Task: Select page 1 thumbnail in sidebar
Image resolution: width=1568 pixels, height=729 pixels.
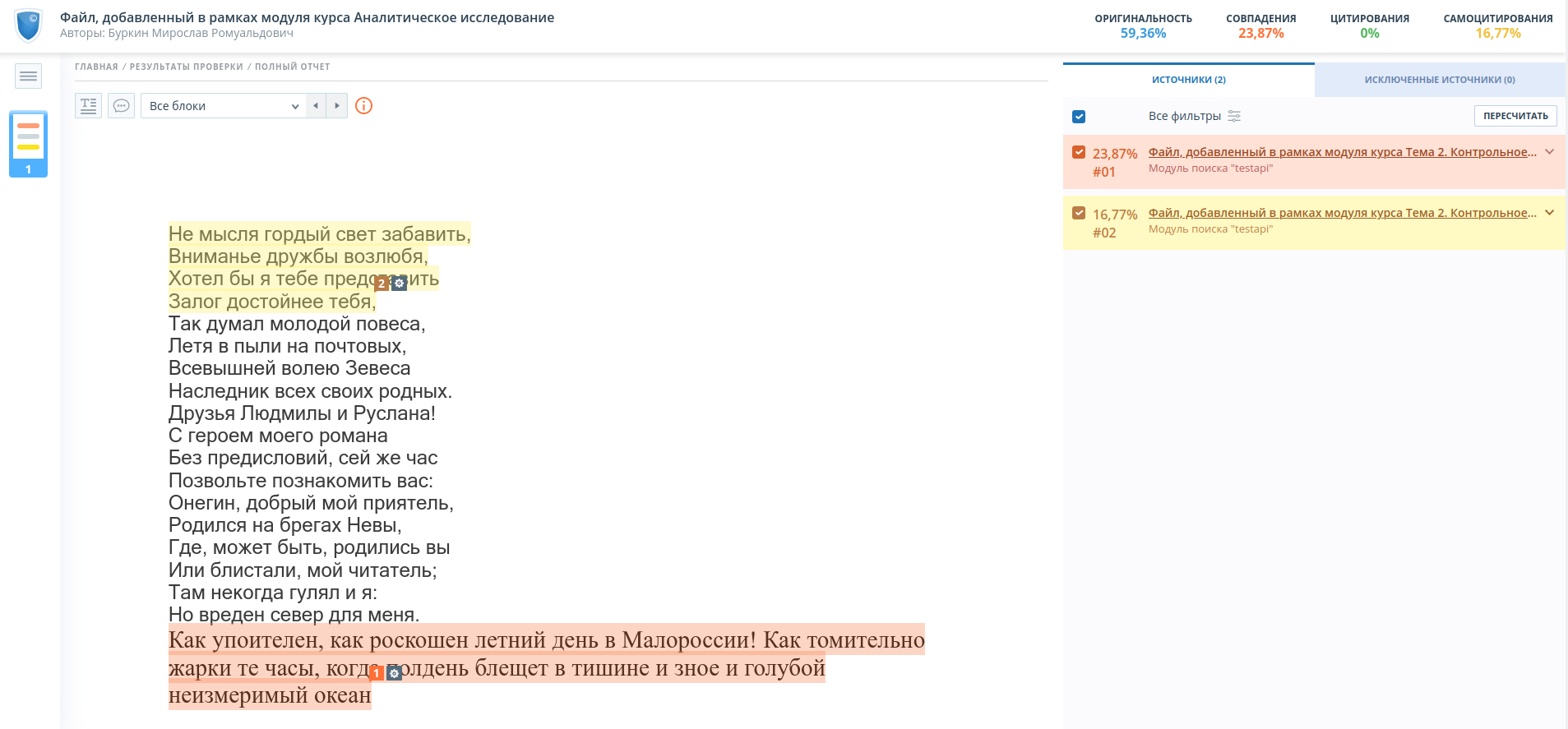Action: point(28,144)
